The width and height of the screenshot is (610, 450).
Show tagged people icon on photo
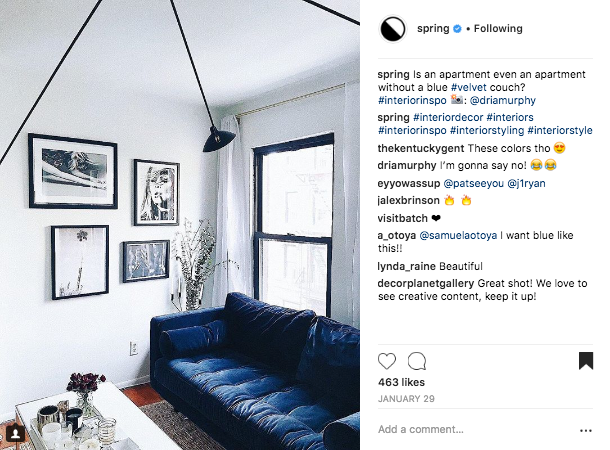pyautogui.click(x=15, y=433)
